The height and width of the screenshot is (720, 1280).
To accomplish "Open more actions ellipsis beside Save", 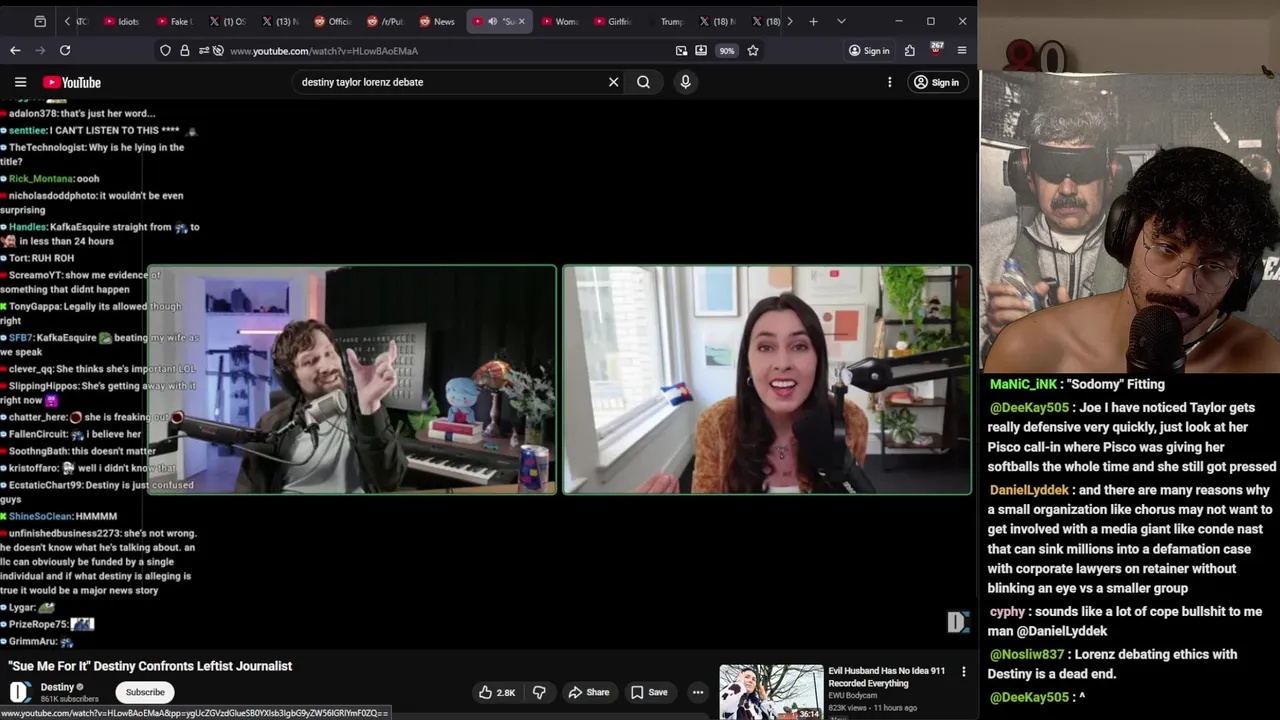I will [x=698, y=692].
